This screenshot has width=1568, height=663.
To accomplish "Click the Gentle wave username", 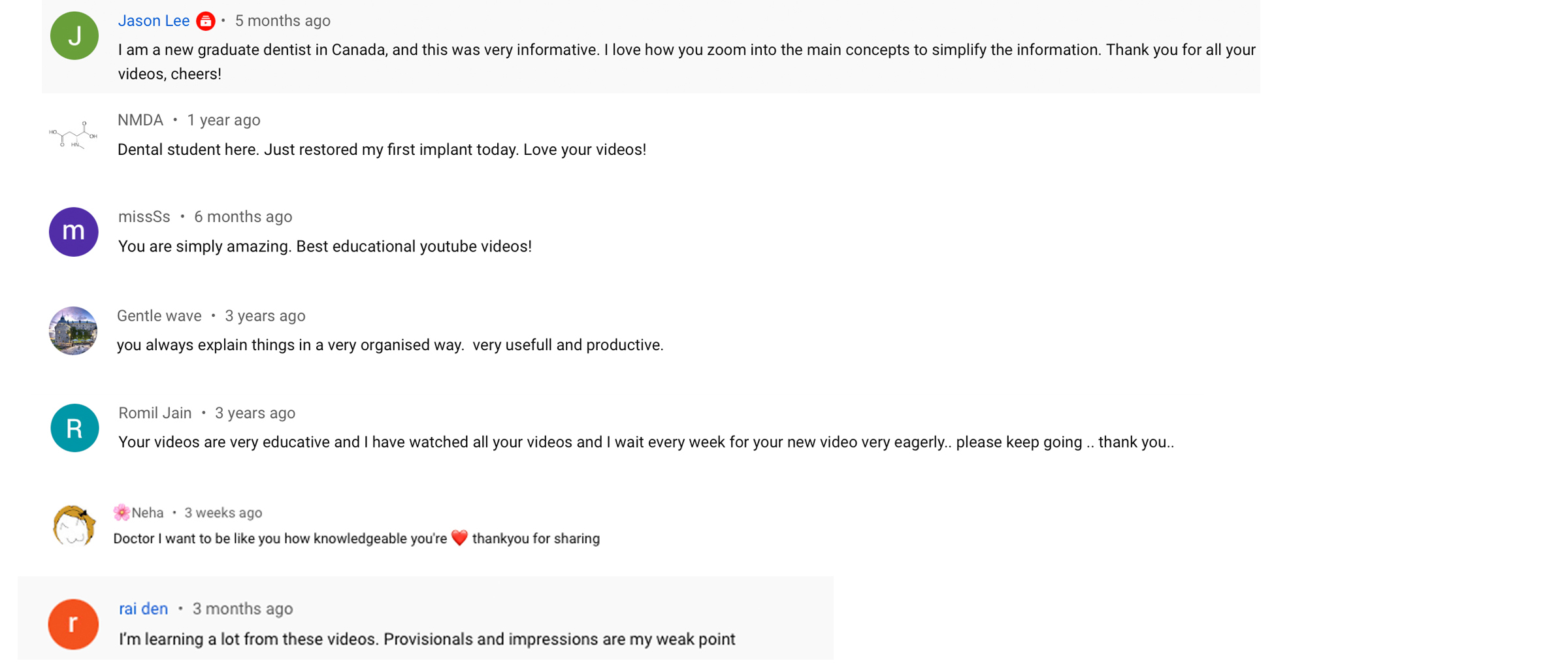I will tap(159, 316).
